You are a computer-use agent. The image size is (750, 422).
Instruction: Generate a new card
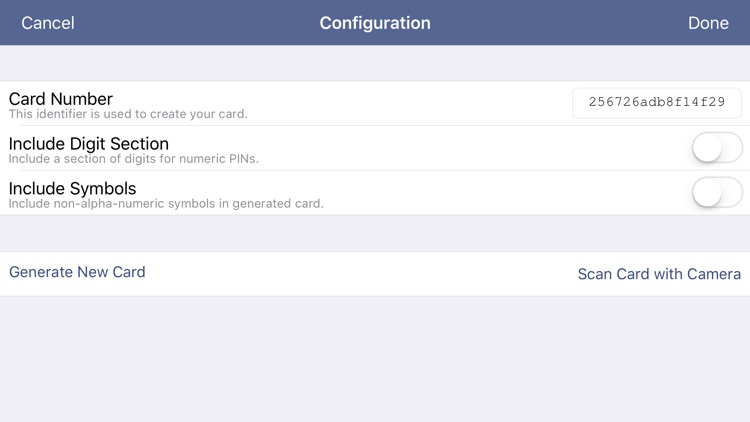pos(77,272)
